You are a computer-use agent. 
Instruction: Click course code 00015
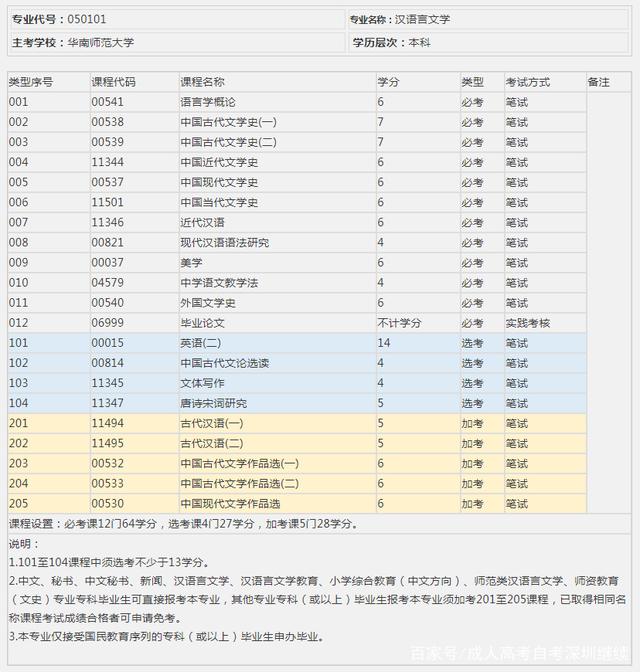pyautogui.click(x=107, y=343)
